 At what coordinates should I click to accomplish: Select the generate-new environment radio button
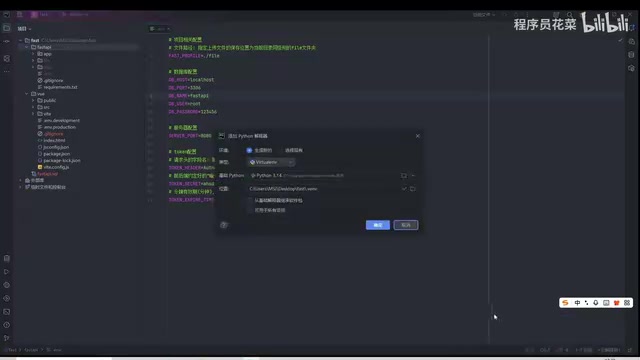point(249,150)
